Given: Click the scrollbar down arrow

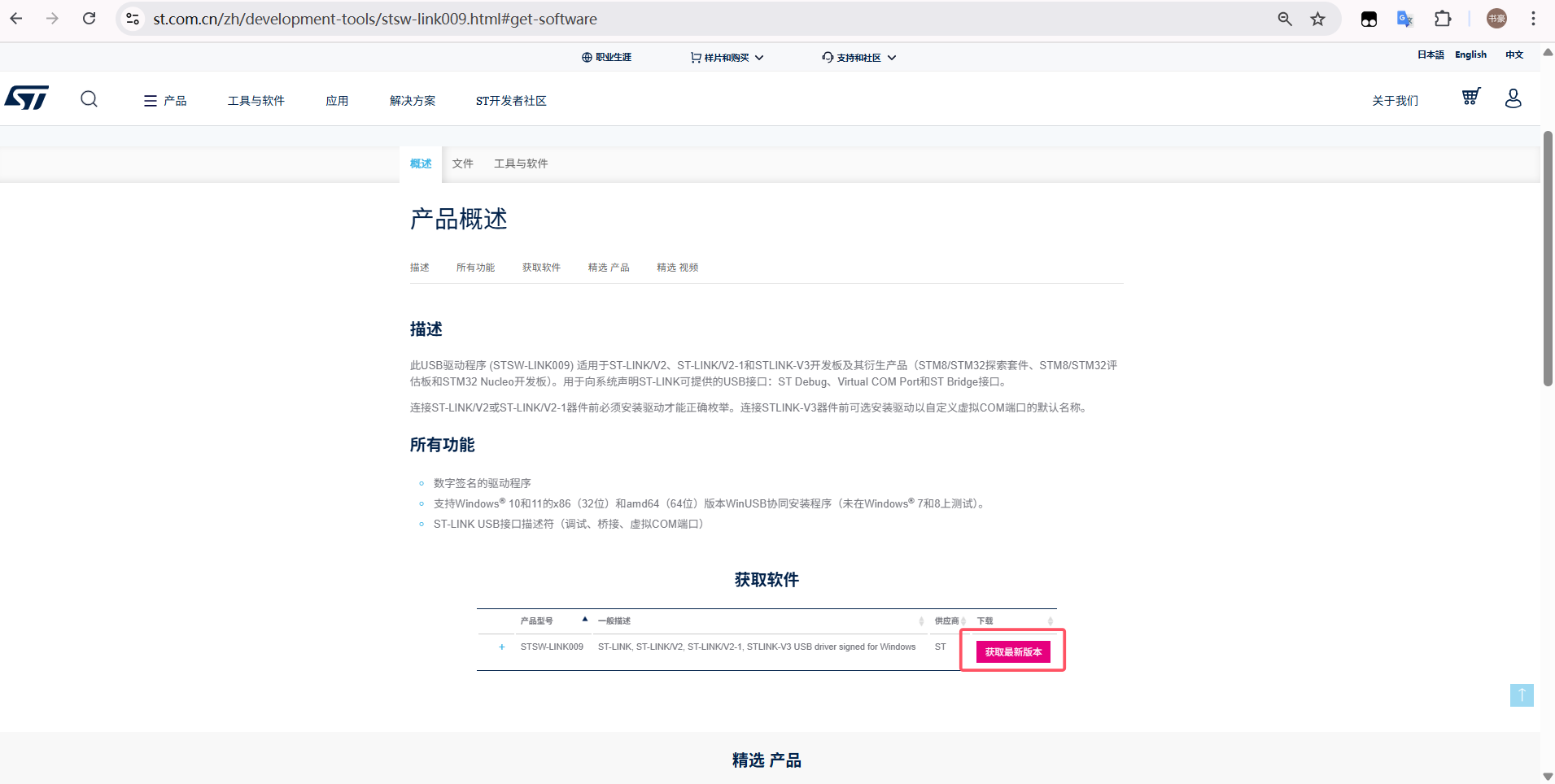Looking at the screenshot, I should 1548,777.
